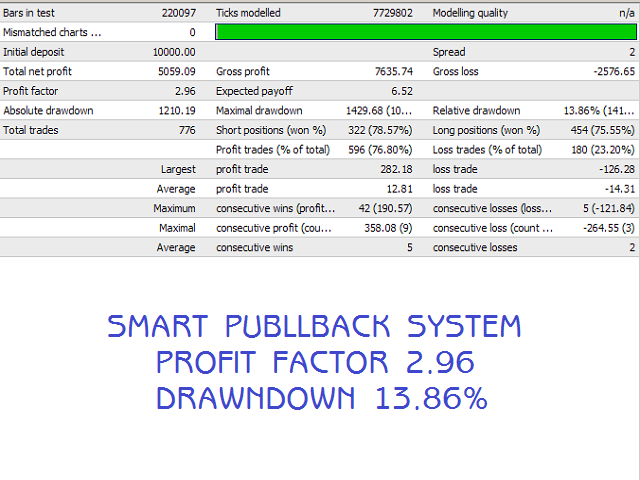Click 'consecutive profit (cou...' label
The width and height of the screenshot is (640, 480).
274,228
